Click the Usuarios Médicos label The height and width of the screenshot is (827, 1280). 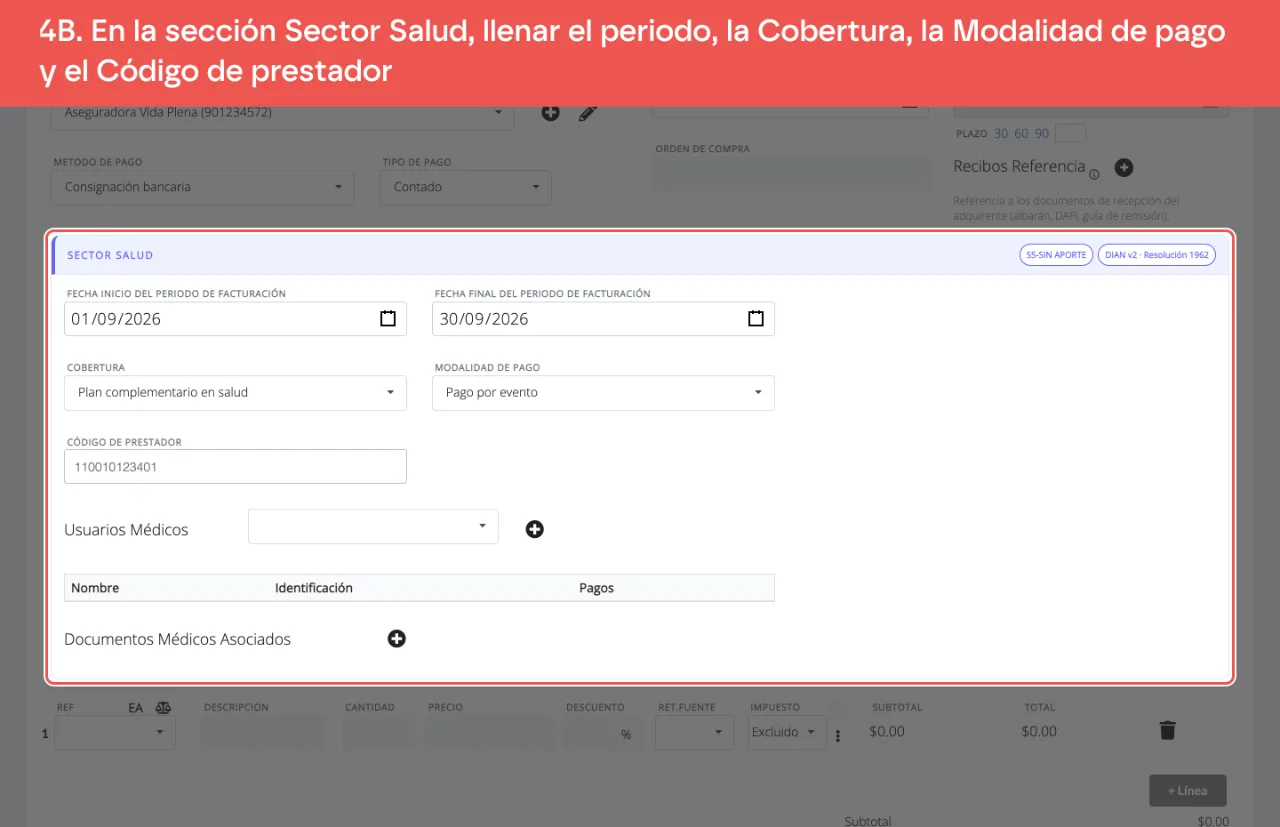point(126,530)
